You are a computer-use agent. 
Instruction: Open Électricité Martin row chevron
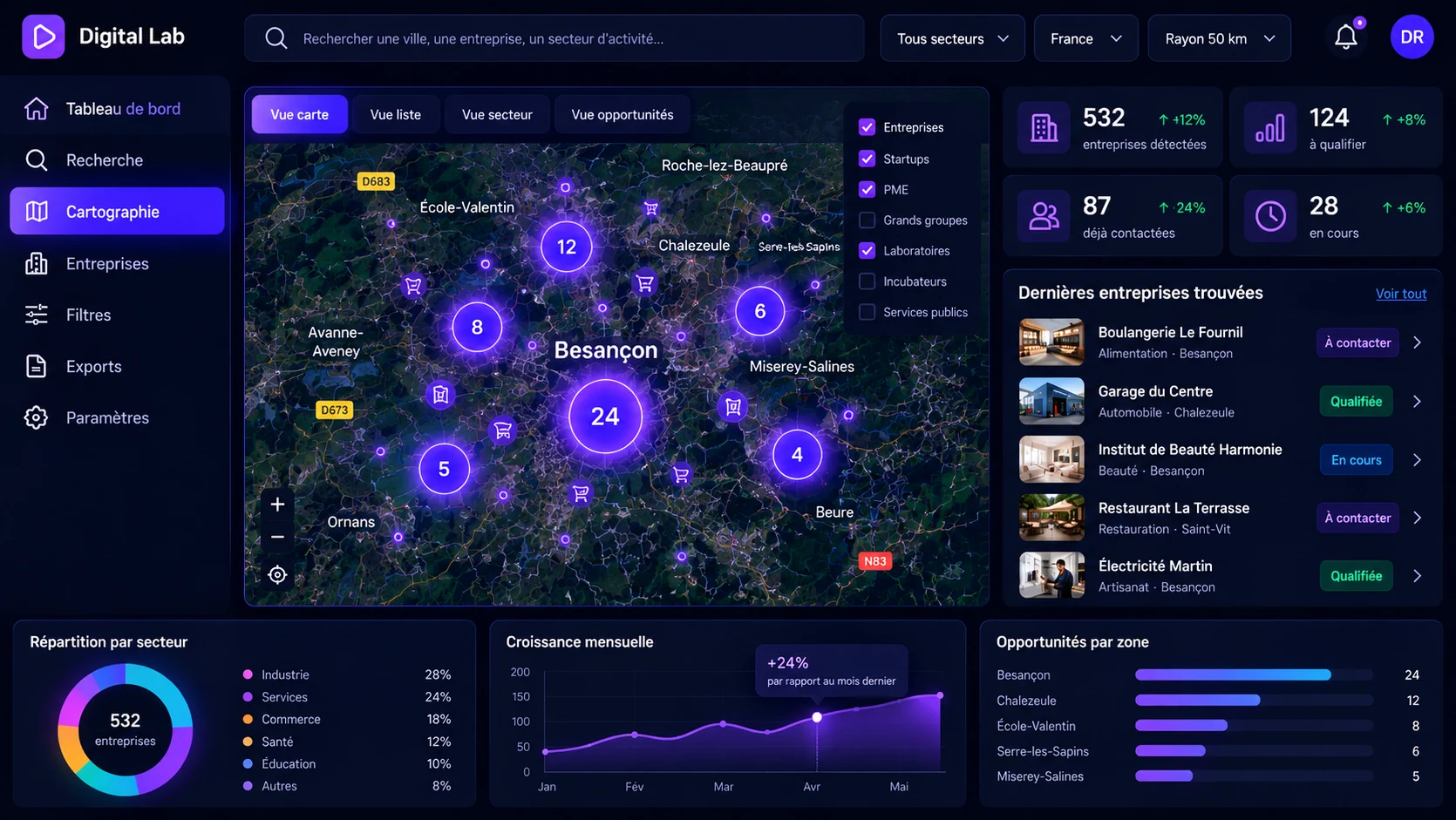click(x=1417, y=576)
